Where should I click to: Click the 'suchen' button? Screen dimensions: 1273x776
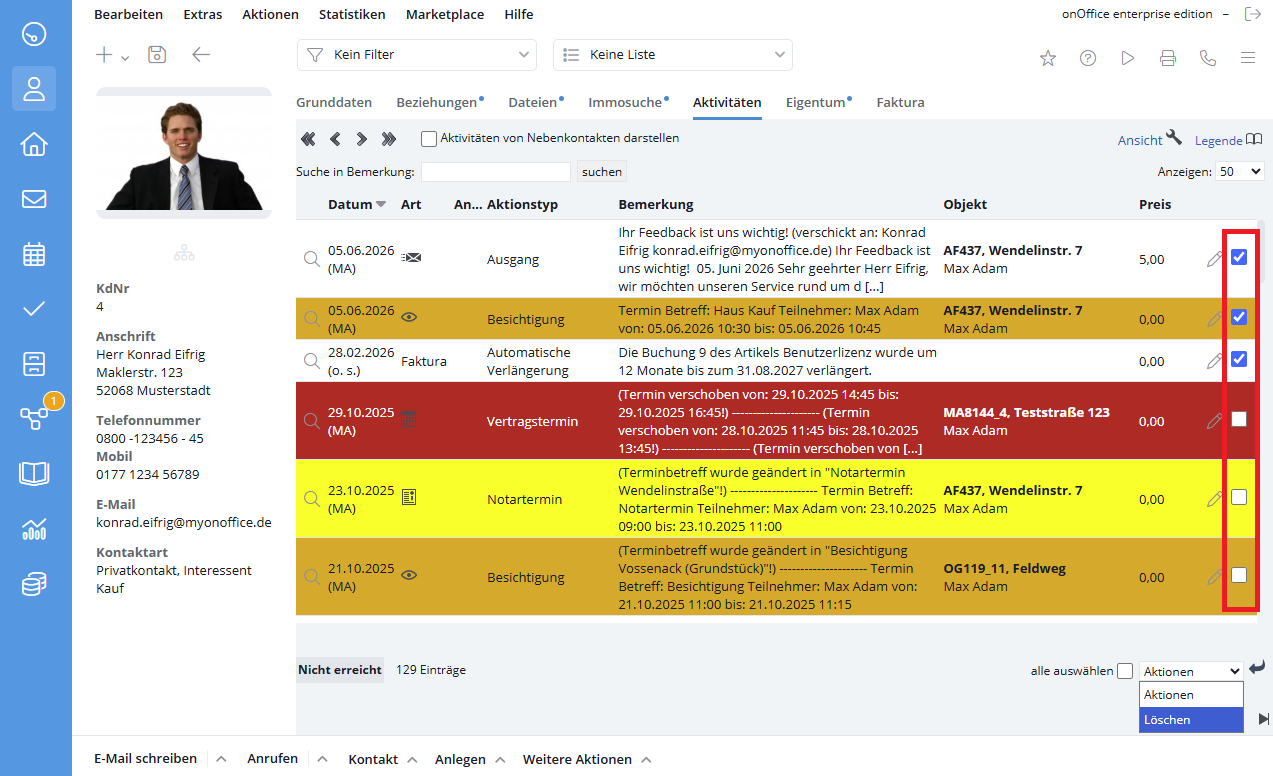click(602, 172)
